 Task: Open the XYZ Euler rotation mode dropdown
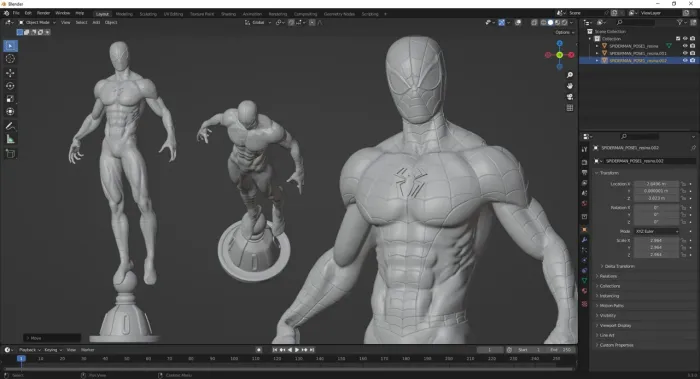(x=656, y=231)
